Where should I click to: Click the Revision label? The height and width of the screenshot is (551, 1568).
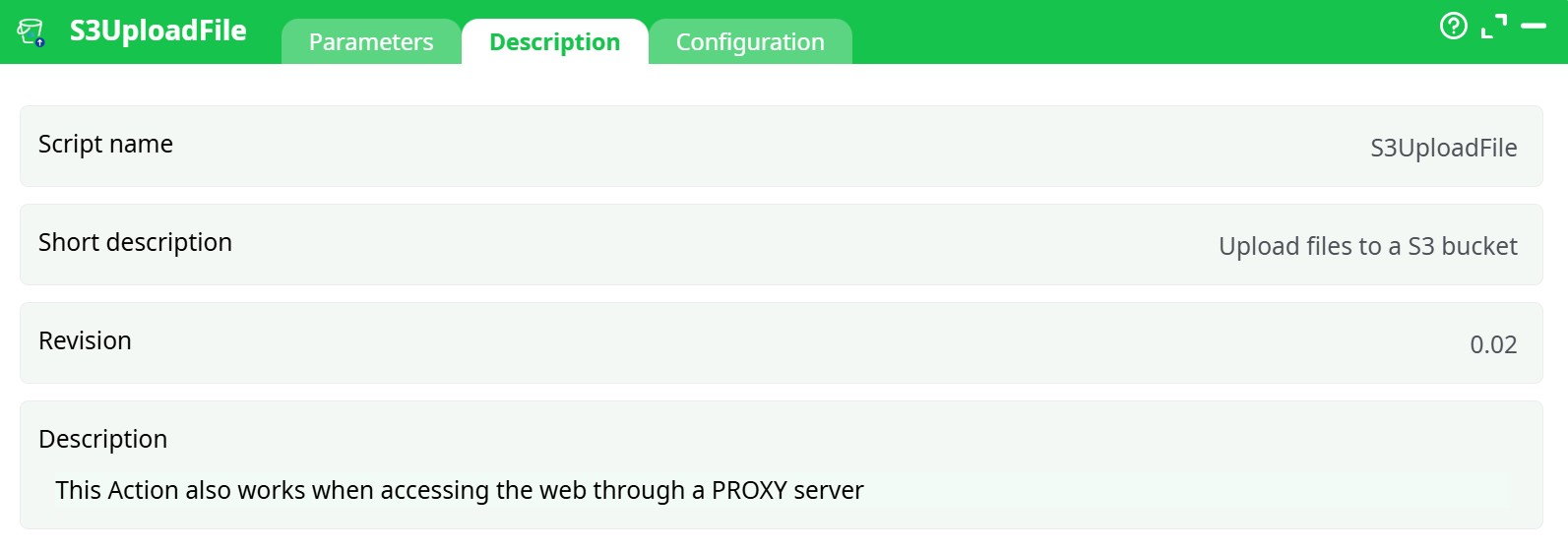coord(85,341)
